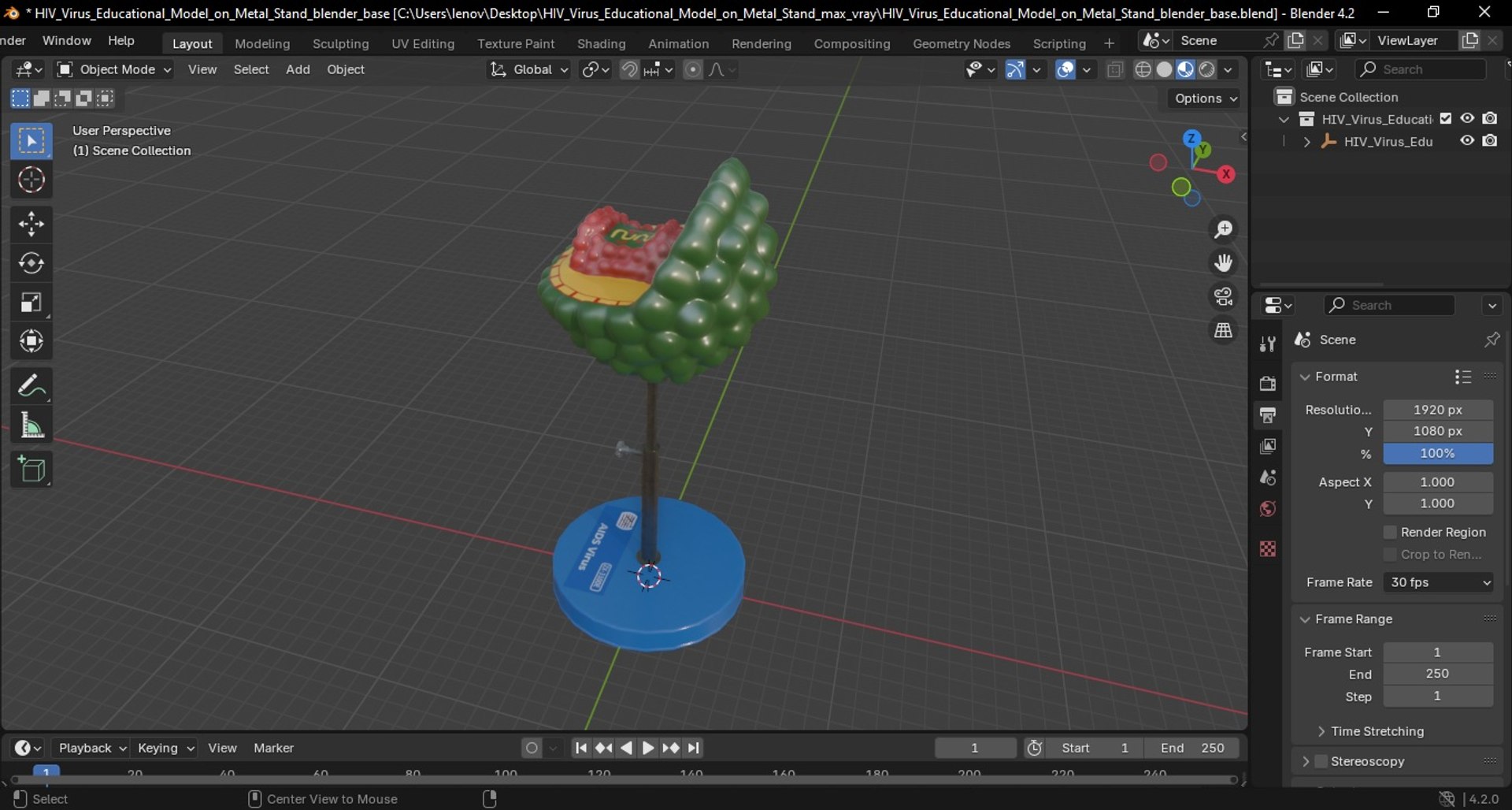Click the Frame End 250 field
Viewport: 1512px width, 810px height.
[x=1438, y=674]
